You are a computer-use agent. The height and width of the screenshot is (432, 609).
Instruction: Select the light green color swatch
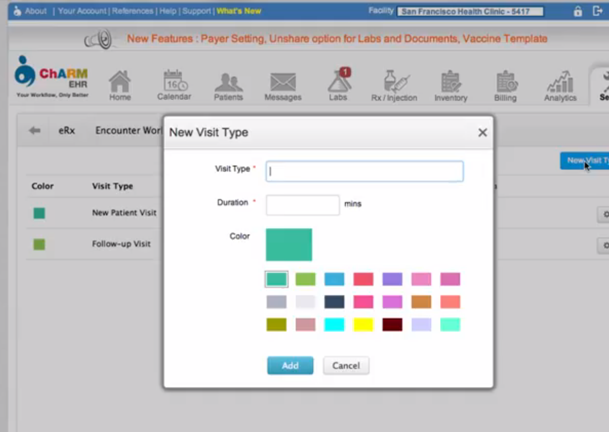(x=305, y=279)
